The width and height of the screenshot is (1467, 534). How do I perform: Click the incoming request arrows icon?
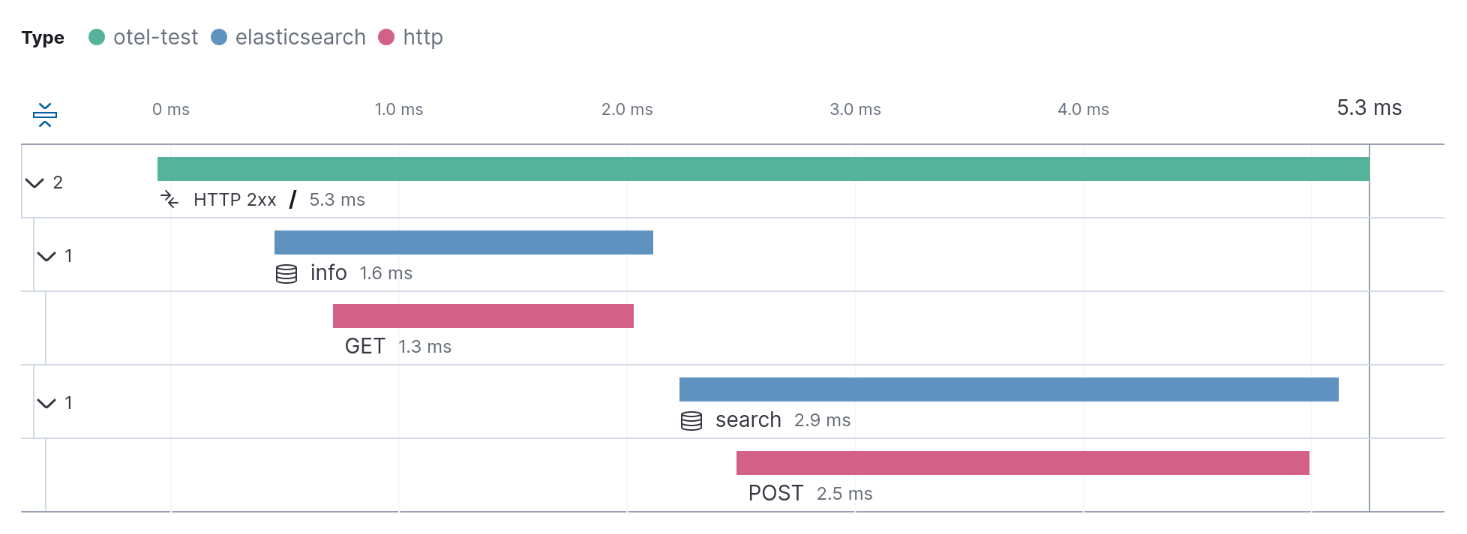coord(170,200)
